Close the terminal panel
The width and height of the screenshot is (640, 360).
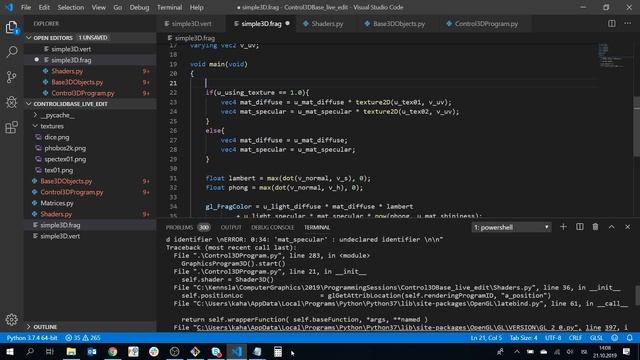click(x=627, y=227)
